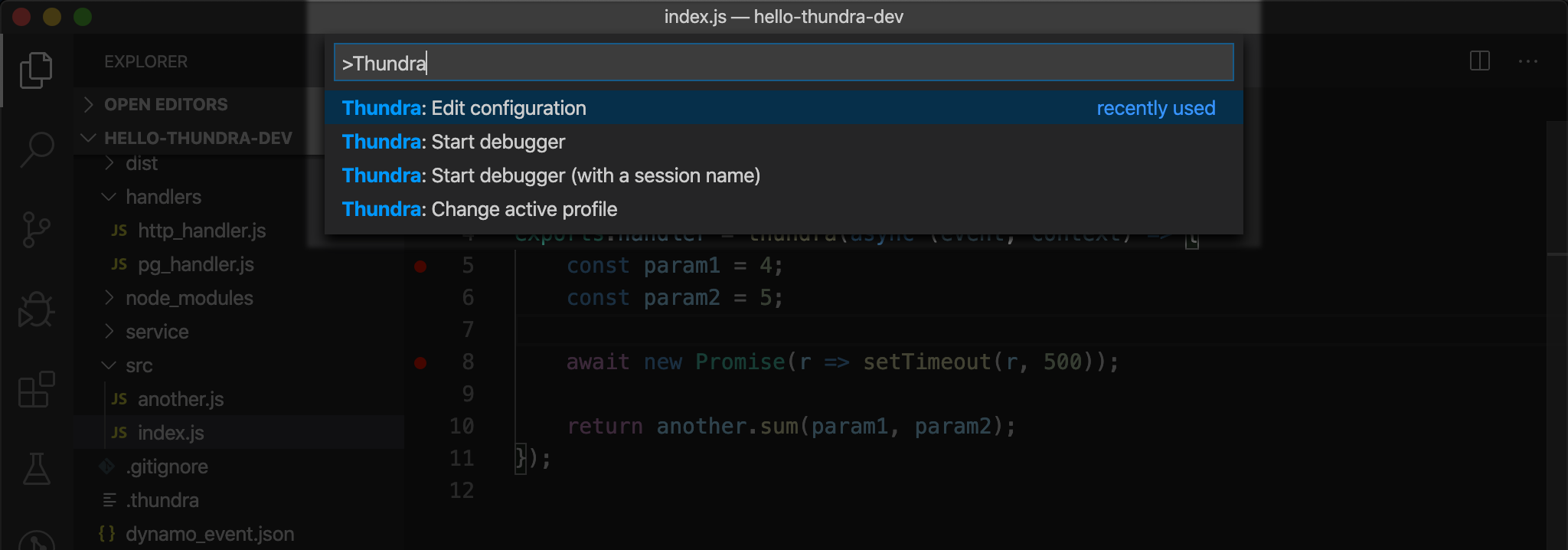The width and height of the screenshot is (1568, 550).
Task: Open pg_handler.js in the file tree
Action: [195, 264]
